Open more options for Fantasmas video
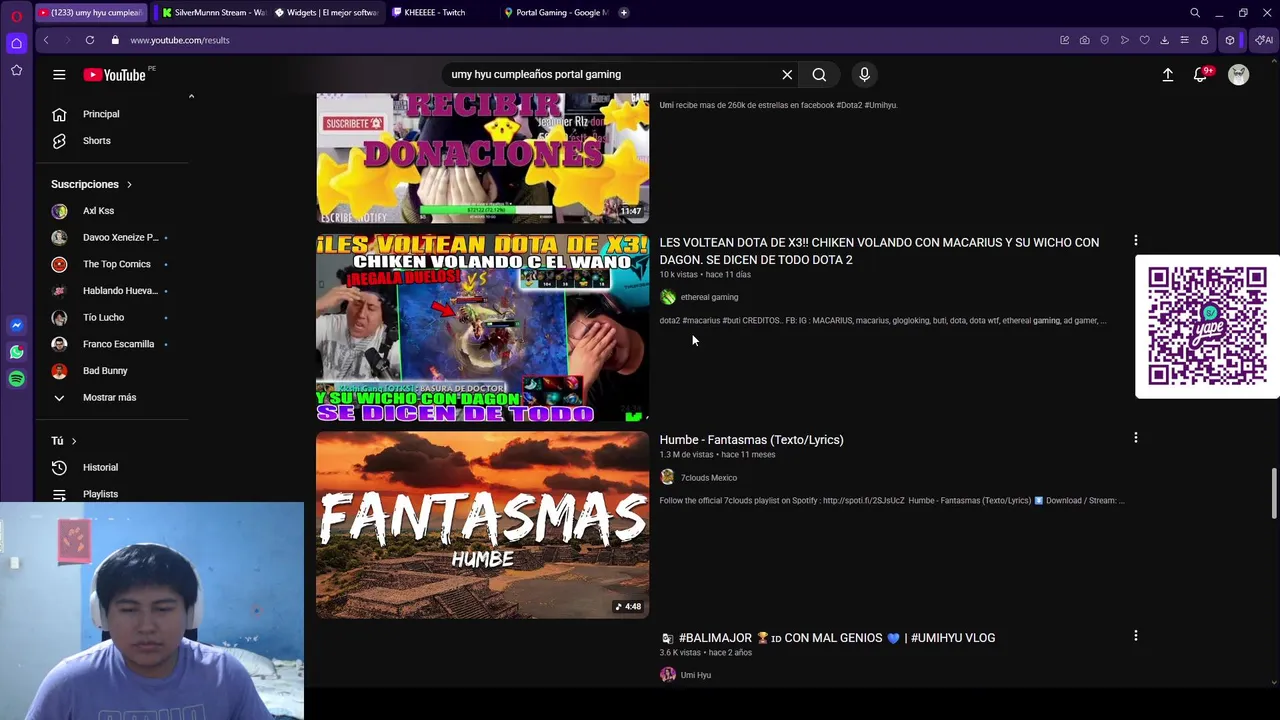The image size is (1280, 720). click(x=1135, y=438)
